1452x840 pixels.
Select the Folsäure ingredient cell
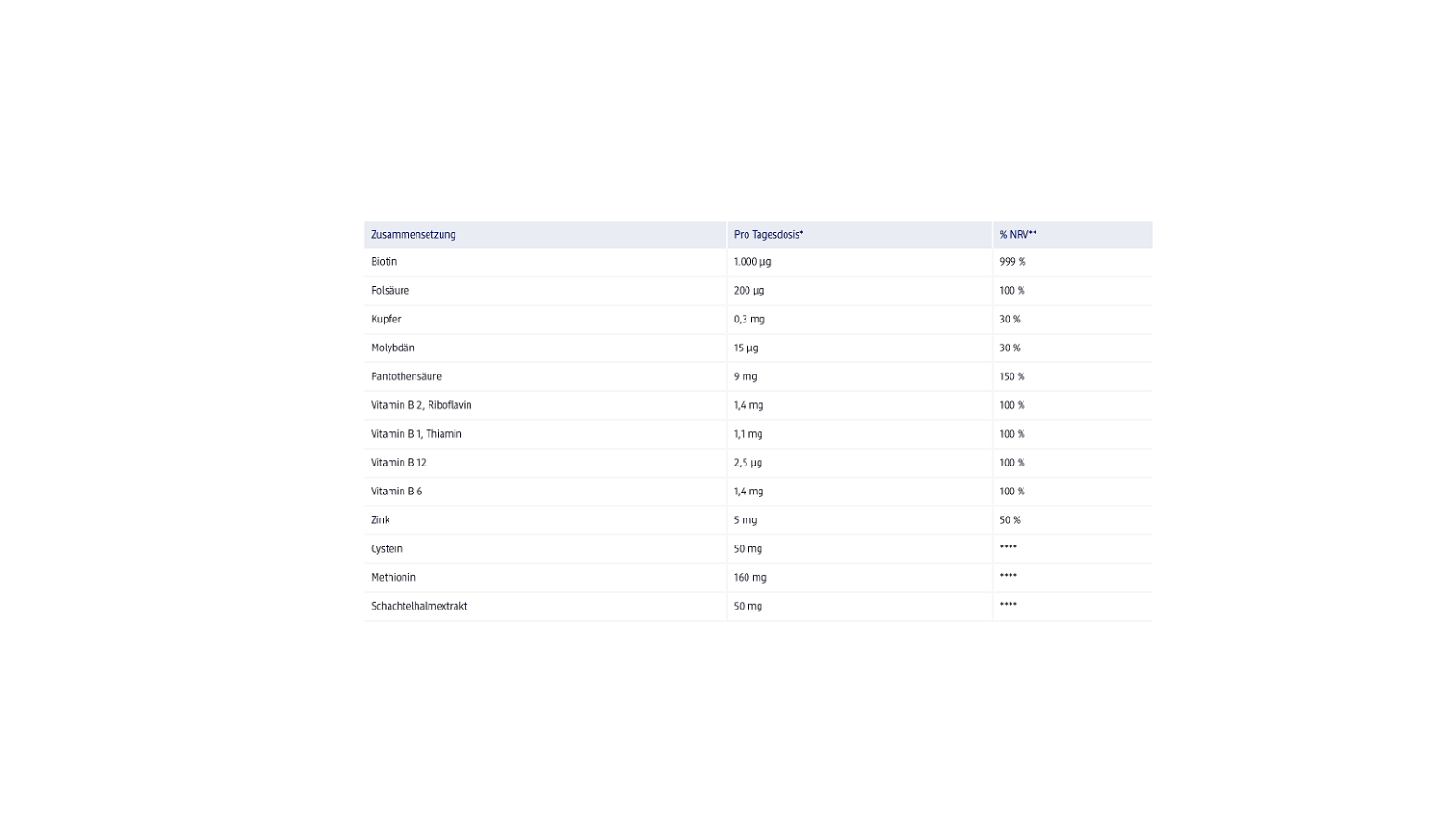tap(389, 291)
